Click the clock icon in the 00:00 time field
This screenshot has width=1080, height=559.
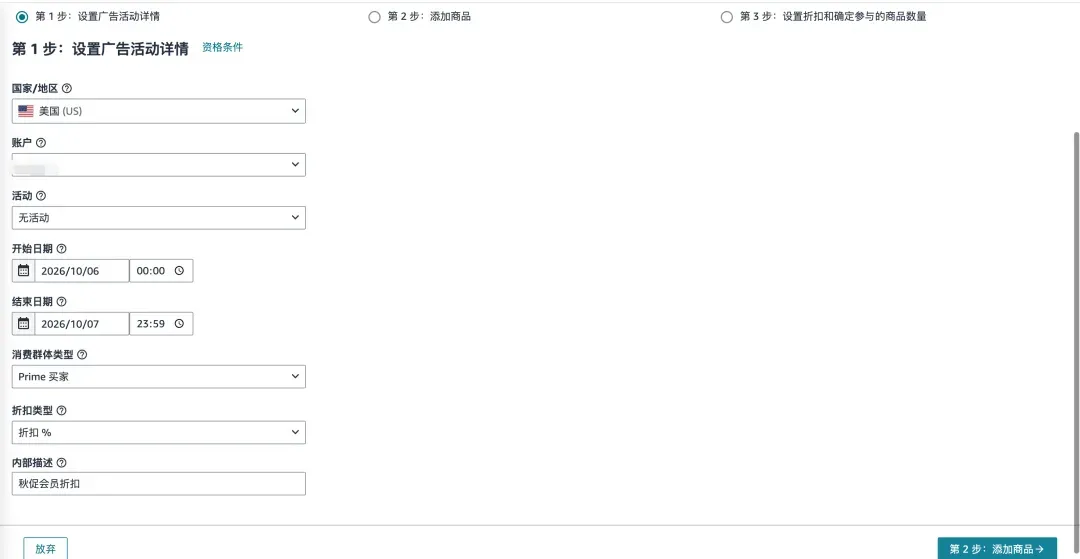click(x=179, y=271)
